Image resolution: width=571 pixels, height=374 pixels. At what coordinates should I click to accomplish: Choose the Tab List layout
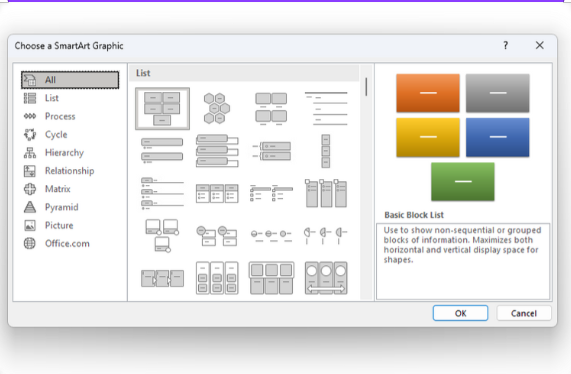point(162,193)
